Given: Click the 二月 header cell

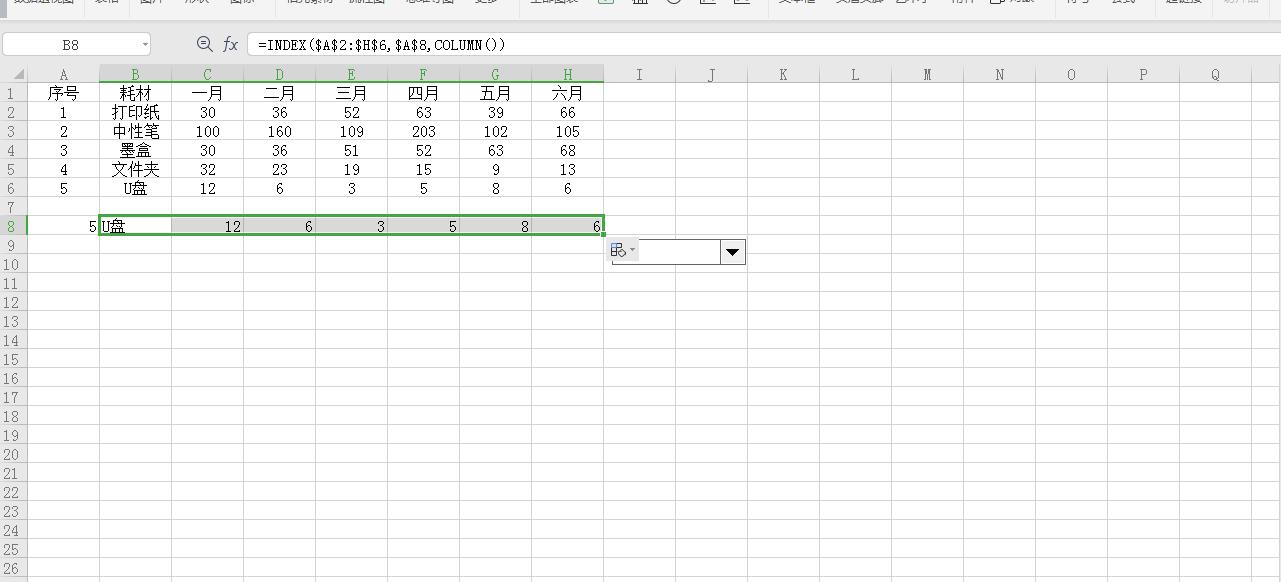Looking at the screenshot, I should tap(280, 93).
